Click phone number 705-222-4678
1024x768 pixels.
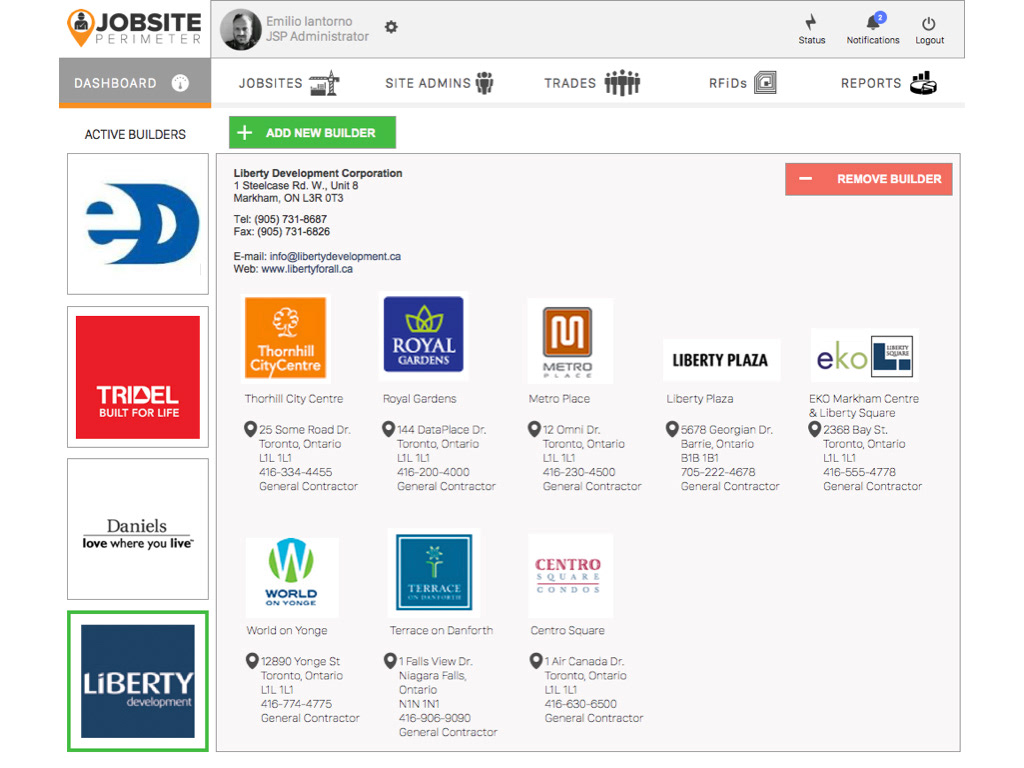(718, 472)
